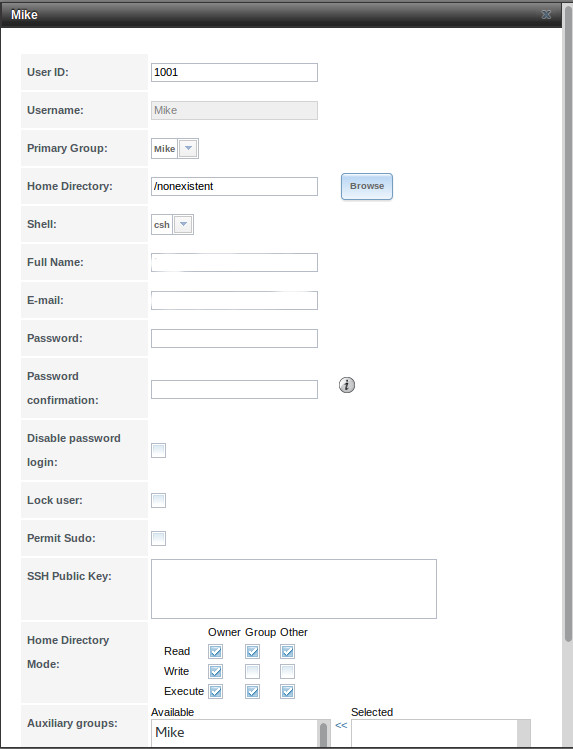Image resolution: width=573 pixels, height=749 pixels.
Task: Expand the Shell dropdown arrow
Action: [x=183, y=225]
